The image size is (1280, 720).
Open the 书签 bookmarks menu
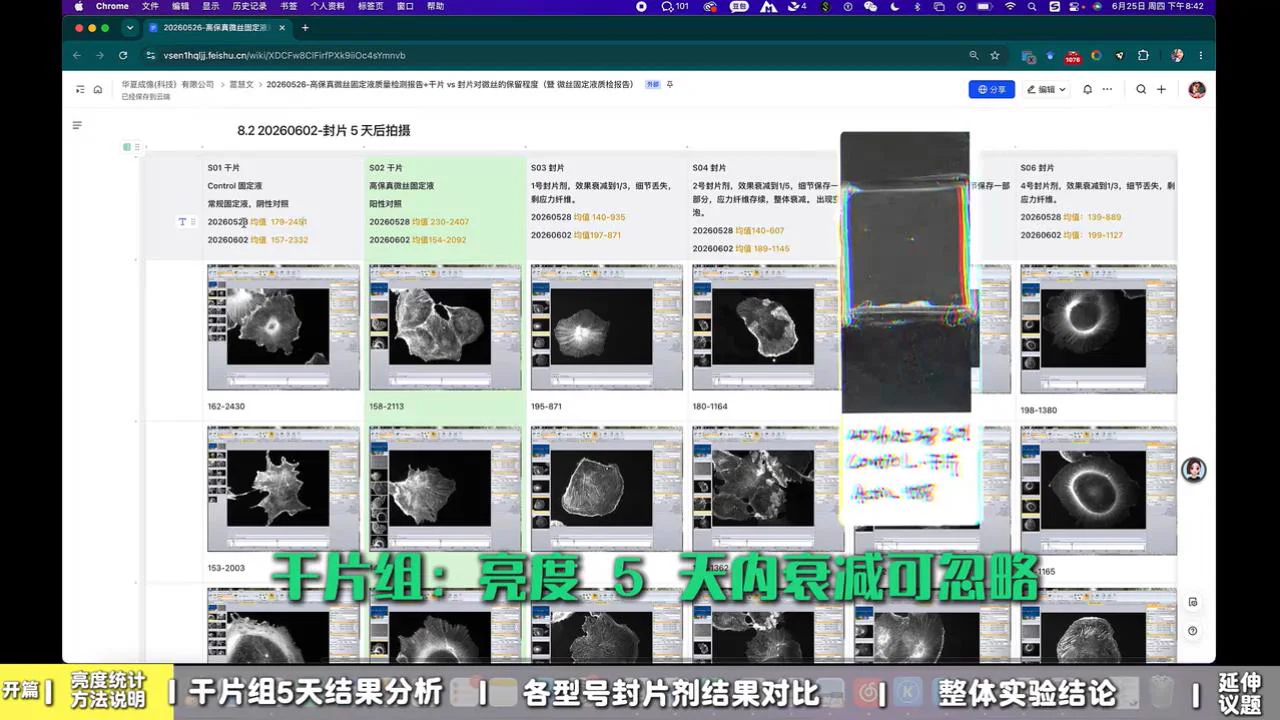287,6
